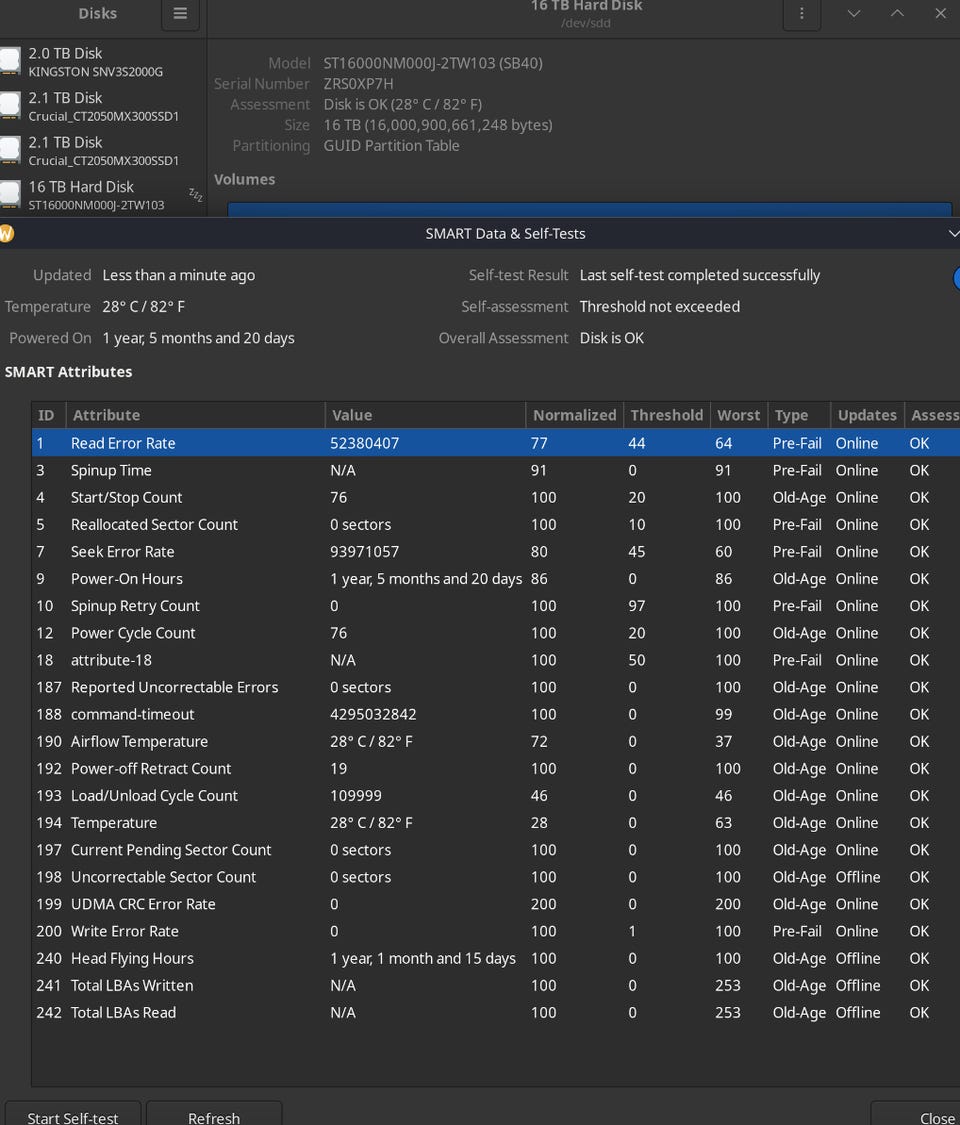The image size is (960, 1125).
Task: Select the Total LBAs Read row
Action: pos(496,1012)
